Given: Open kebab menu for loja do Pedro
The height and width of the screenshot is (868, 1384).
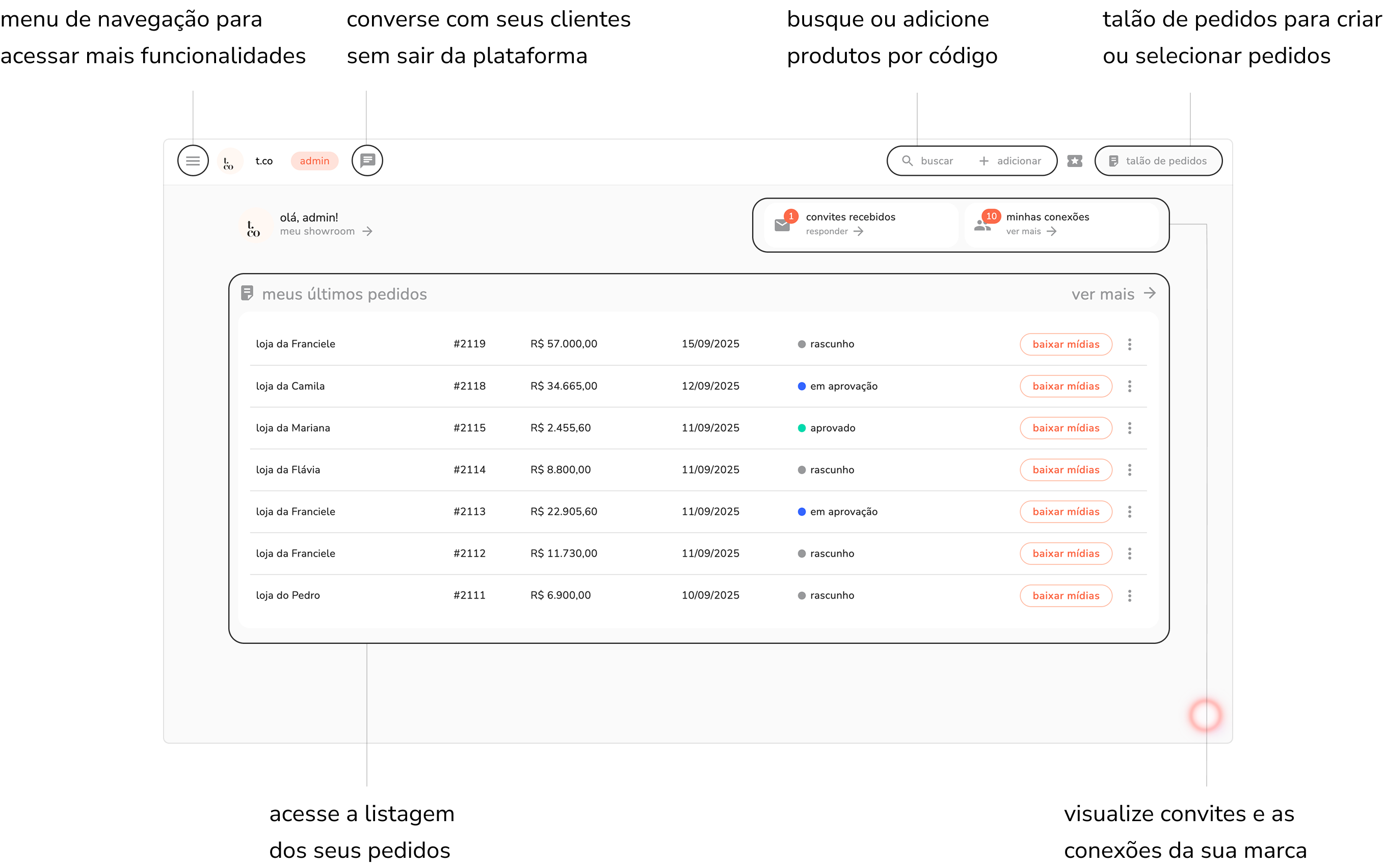Looking at the screenshot, I should point(1129,596).
